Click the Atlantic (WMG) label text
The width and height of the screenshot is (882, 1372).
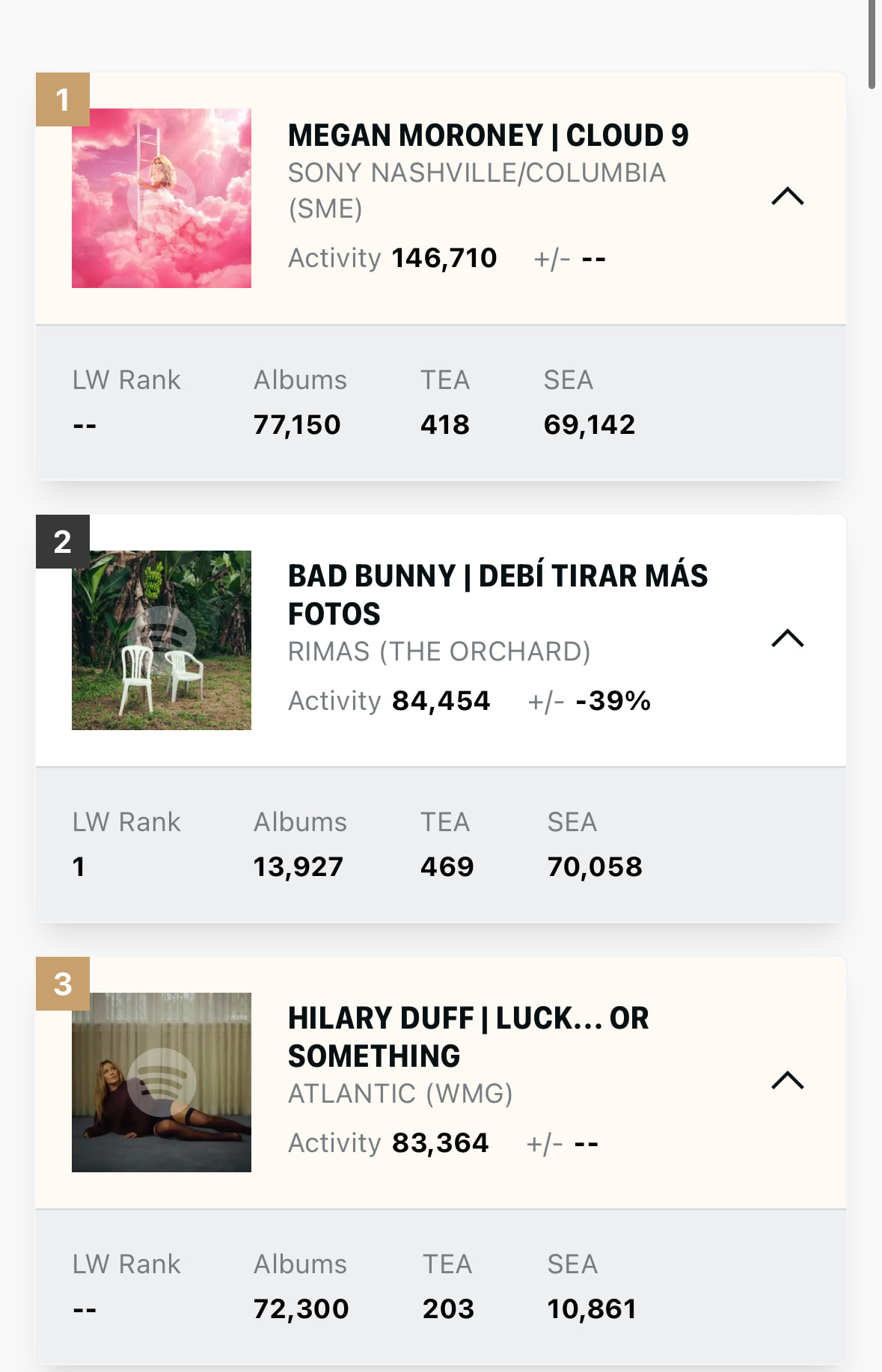400,1094
